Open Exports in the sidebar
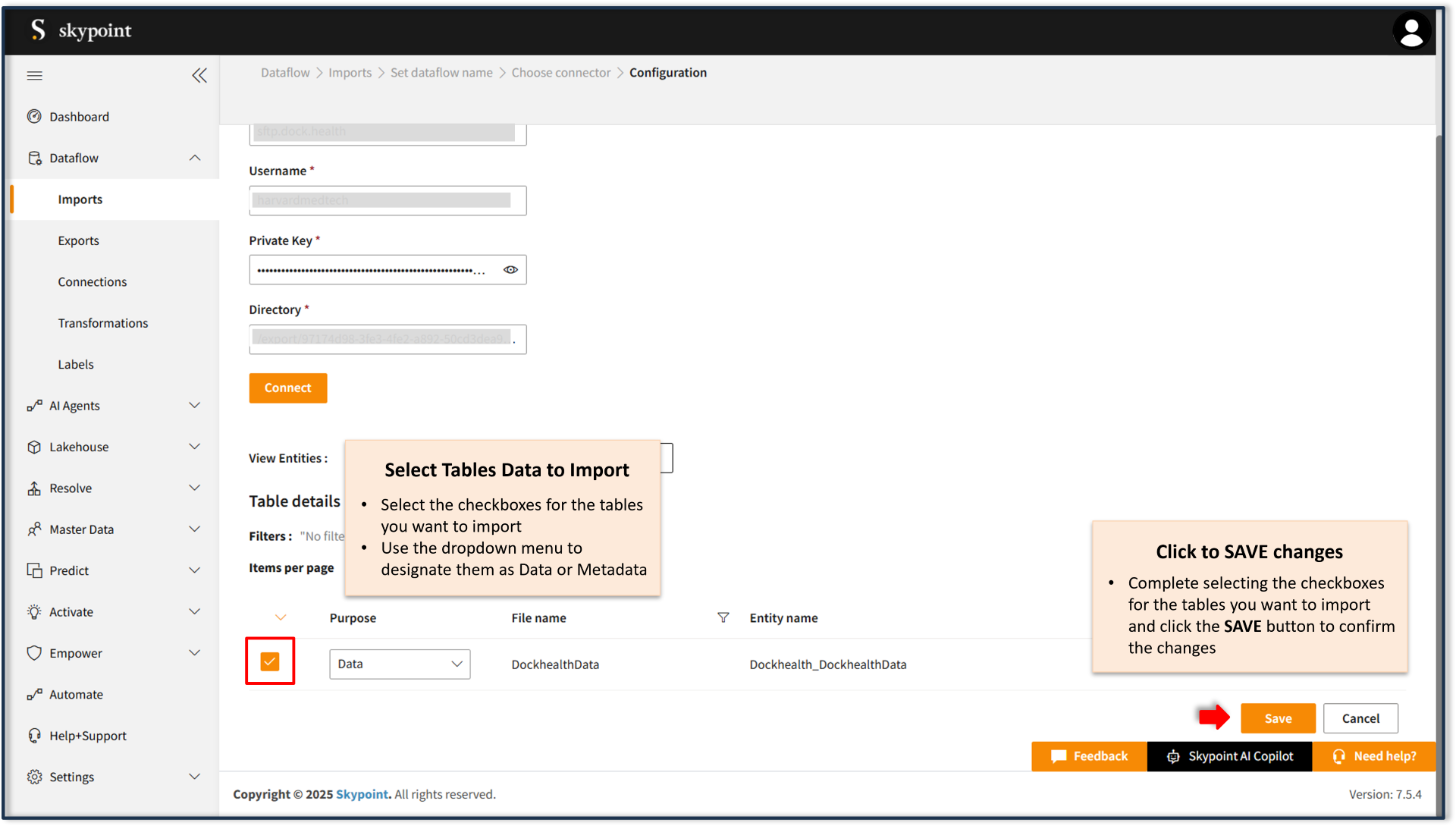1456x826 pixels. [79, 241]
